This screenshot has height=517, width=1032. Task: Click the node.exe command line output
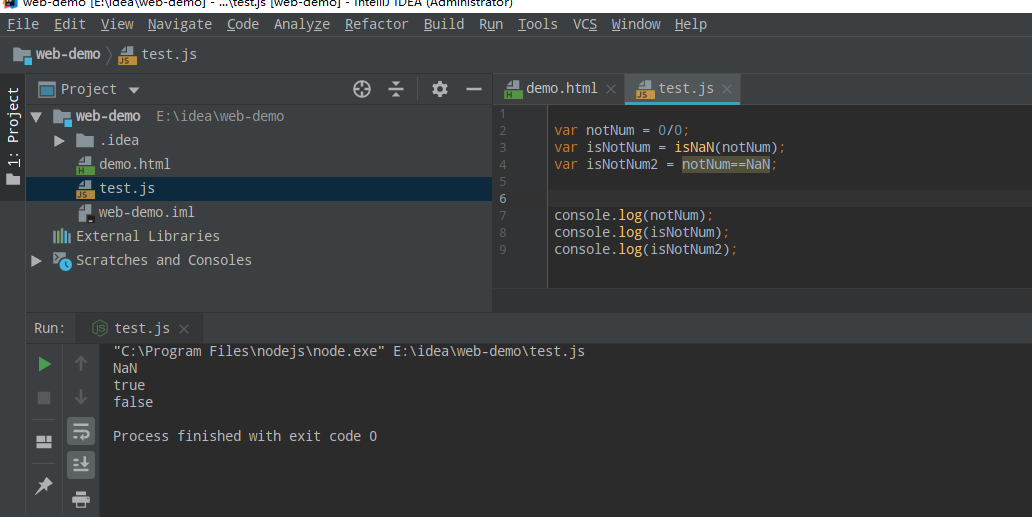click(x=349, y=351)
